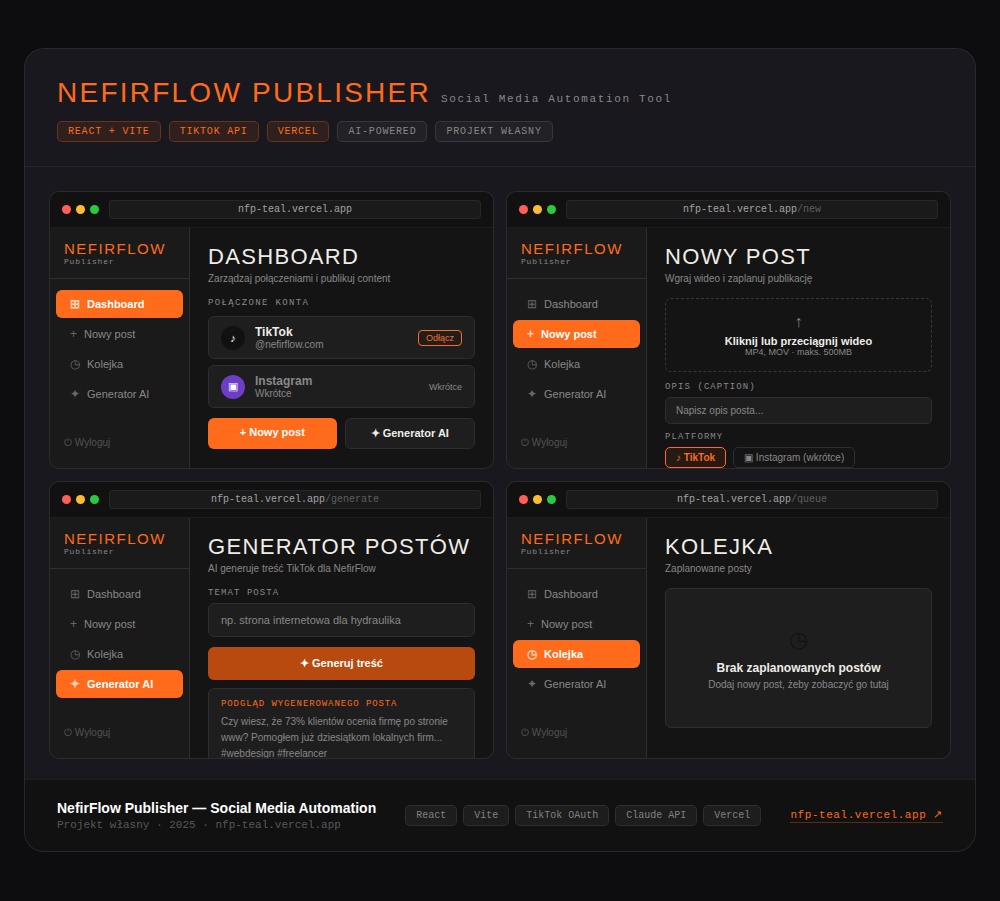Click the Wkrótce status on Instagram row
The height and width of the screenshot is (901, 1000).
click(445, 386)
